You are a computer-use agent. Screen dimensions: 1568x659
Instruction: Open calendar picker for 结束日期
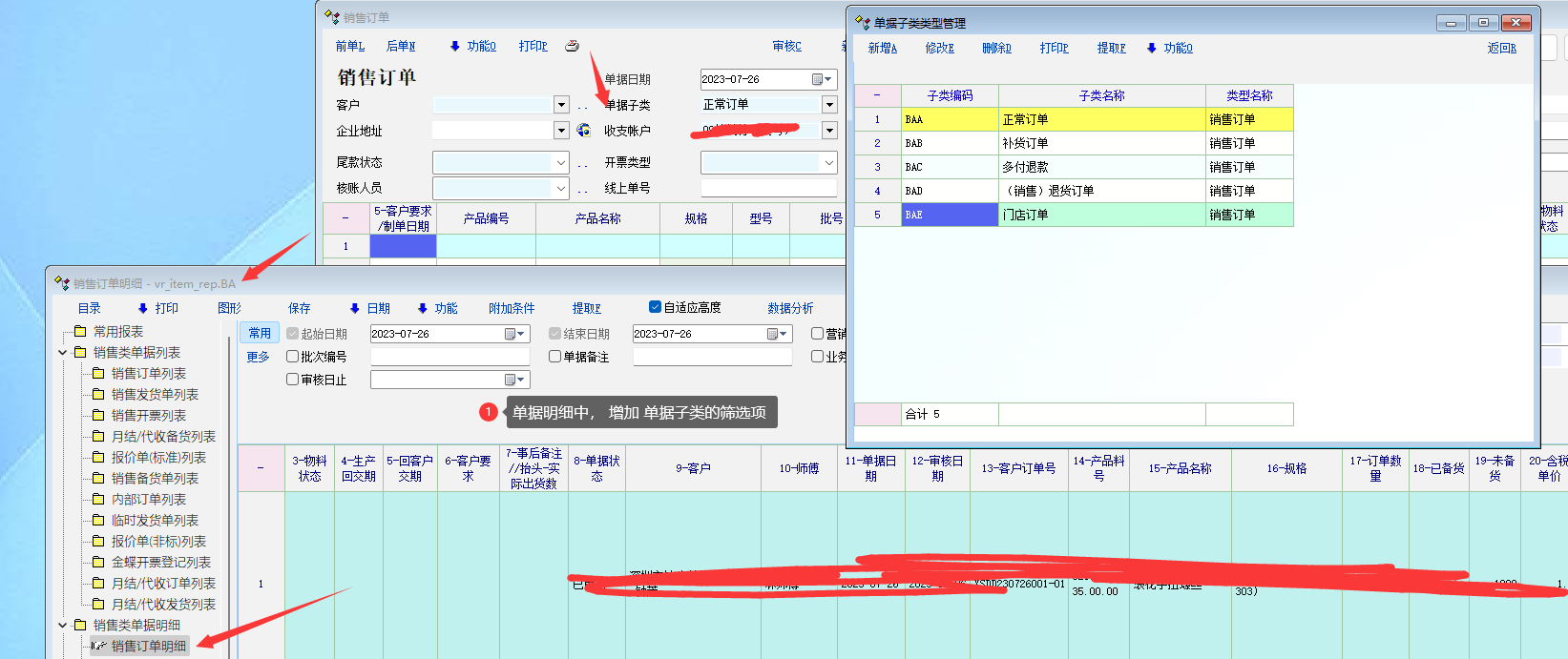point(773,334)
